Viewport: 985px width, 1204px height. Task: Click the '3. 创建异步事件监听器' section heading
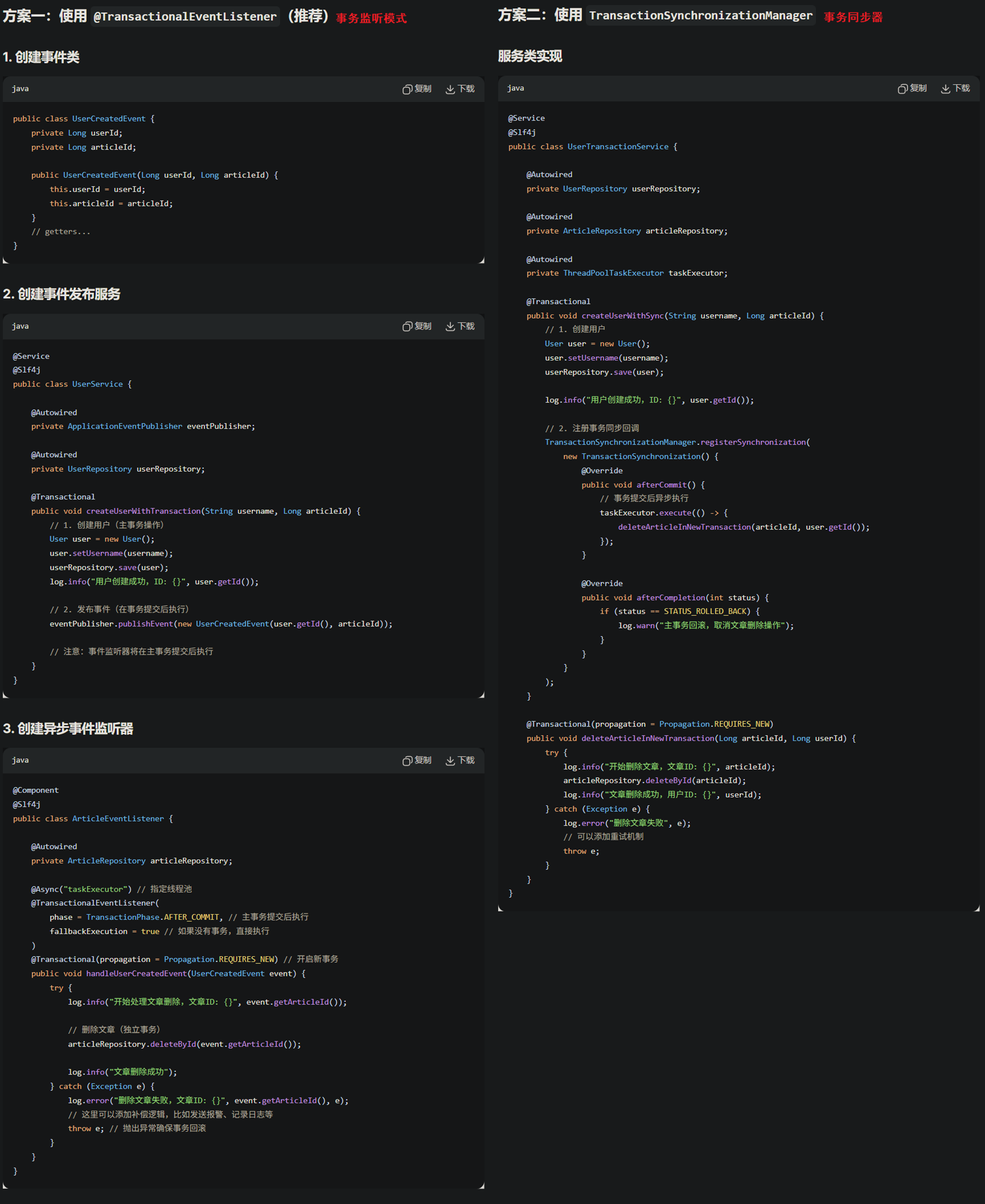68,729
